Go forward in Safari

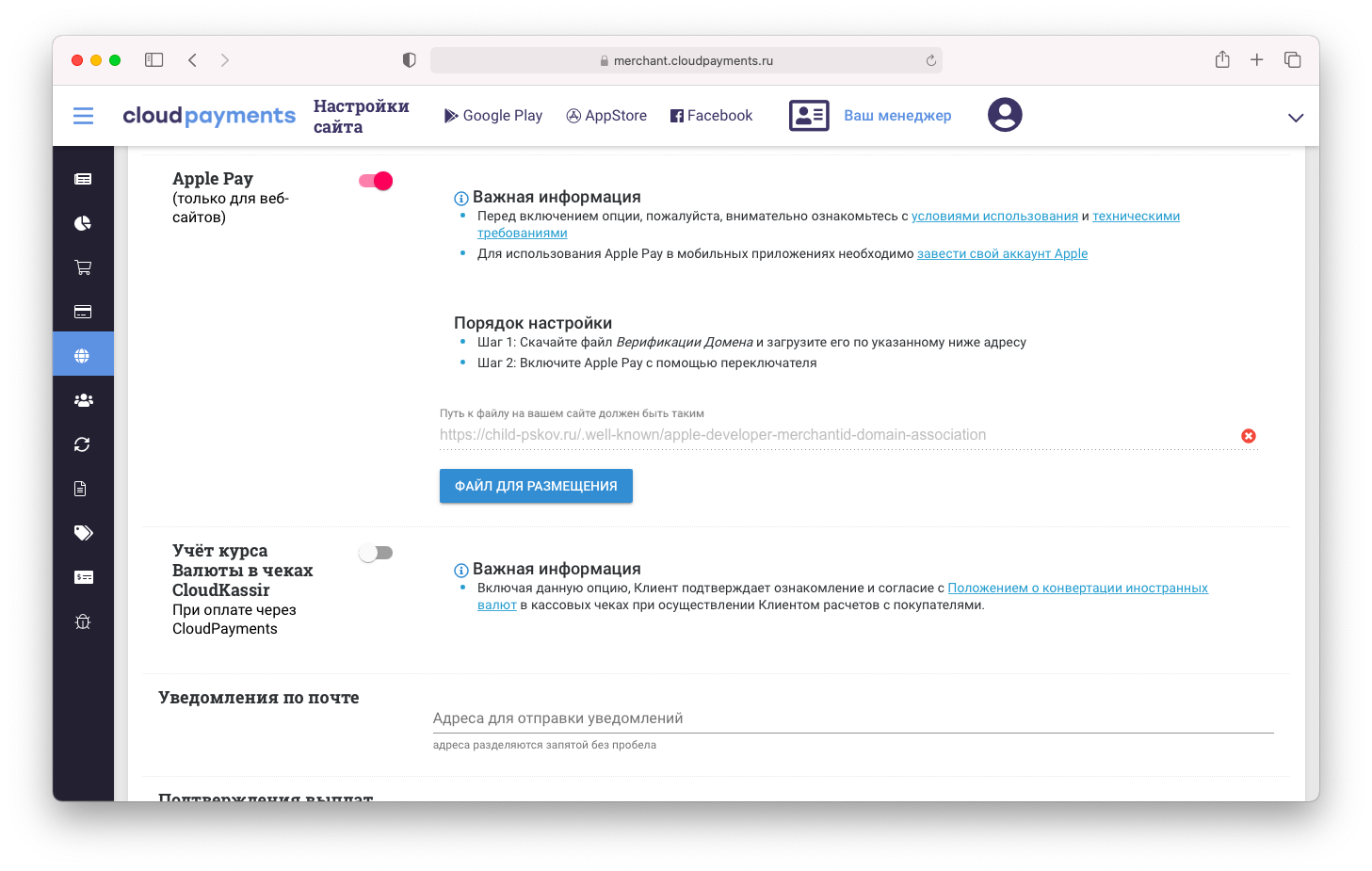click(x=224, y=60)
